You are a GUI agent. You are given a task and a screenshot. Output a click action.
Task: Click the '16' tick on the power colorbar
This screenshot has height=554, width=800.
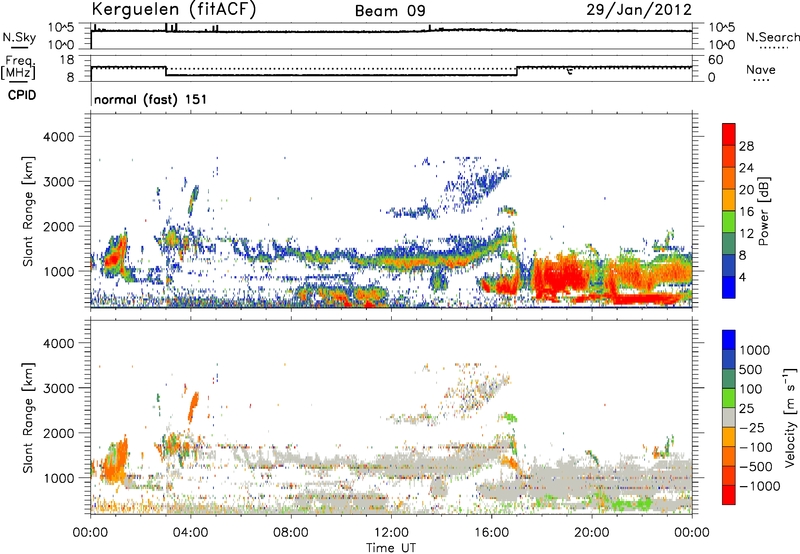(746, 212)
